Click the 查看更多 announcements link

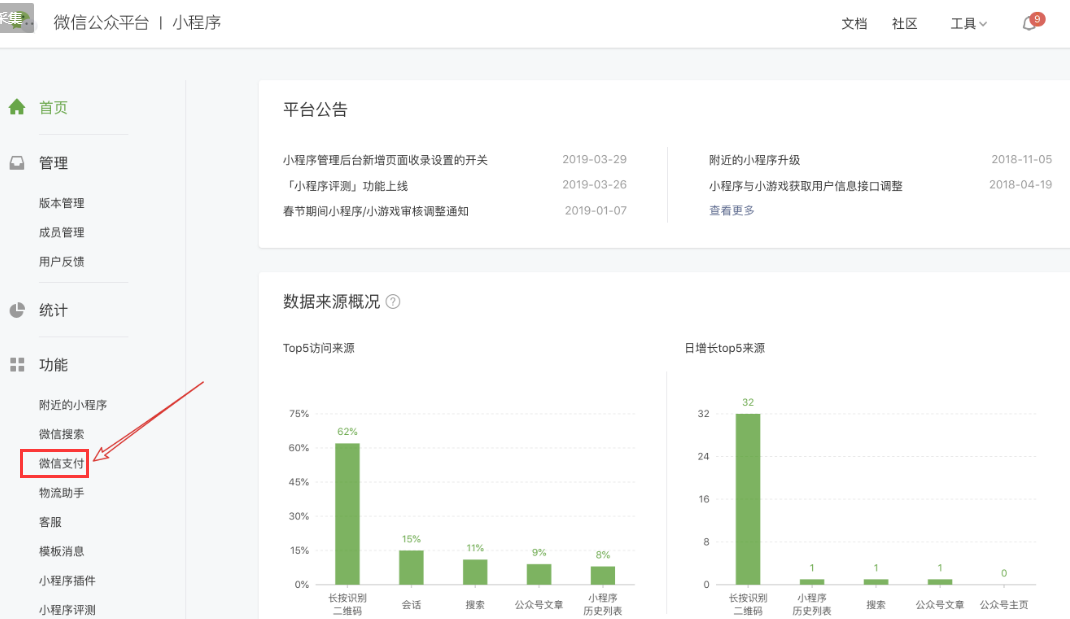tap(732, 211)
